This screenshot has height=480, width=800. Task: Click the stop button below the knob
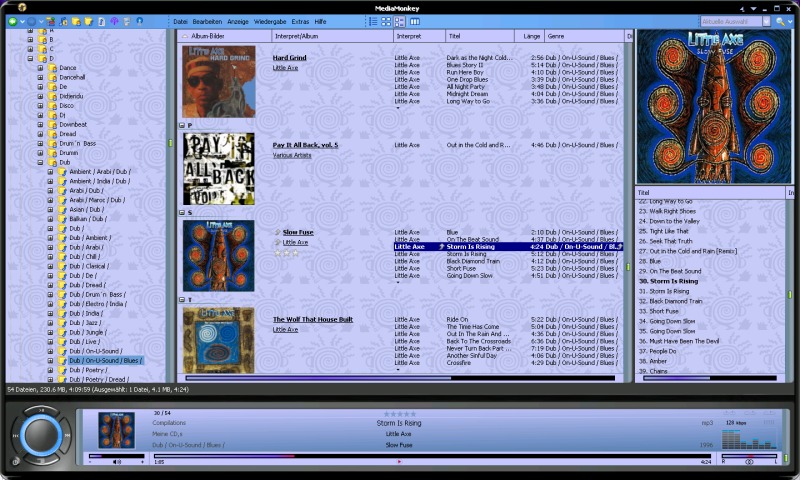coord(41,461)
